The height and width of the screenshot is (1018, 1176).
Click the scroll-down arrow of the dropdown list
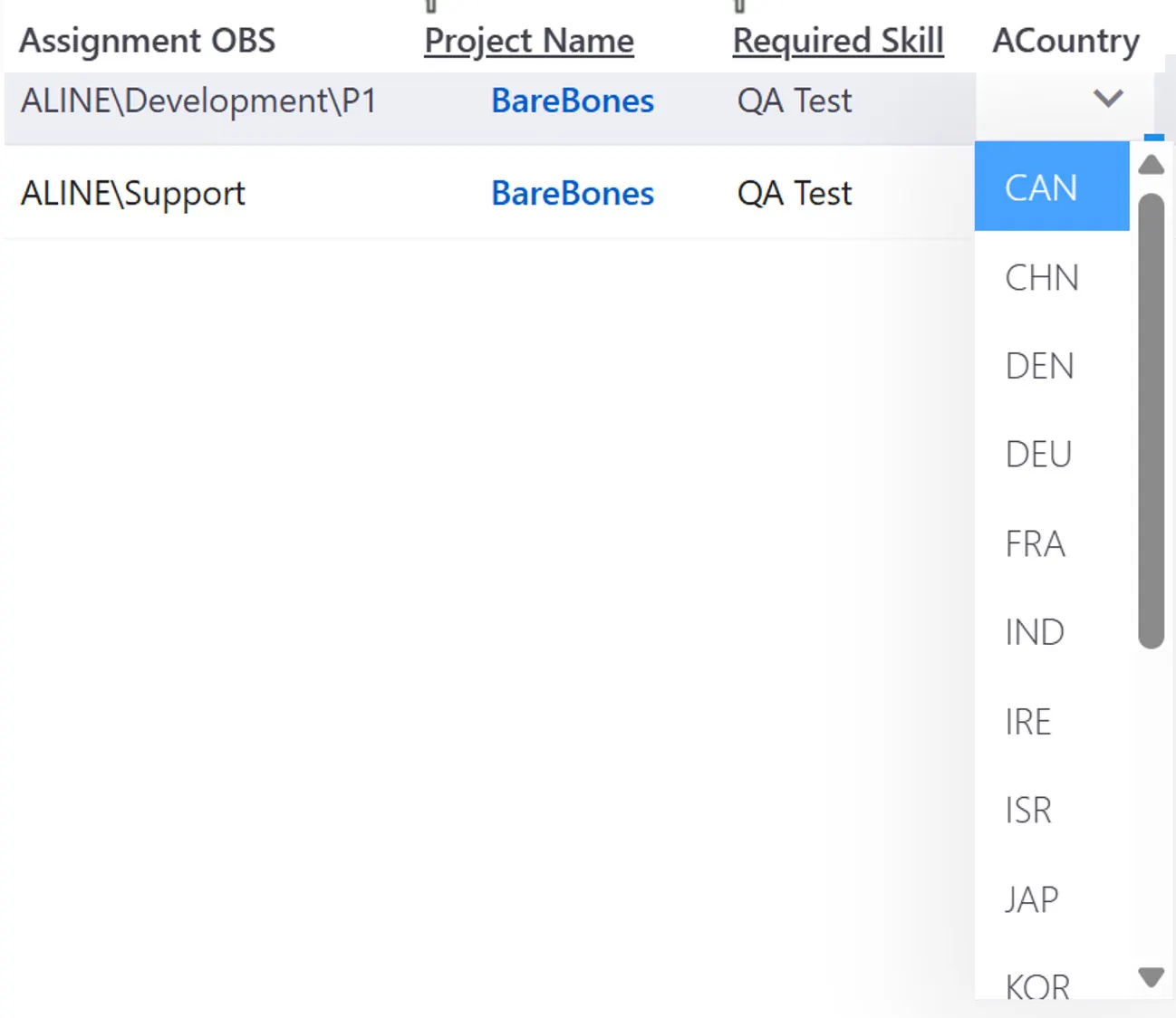(x=1151, y=977)
